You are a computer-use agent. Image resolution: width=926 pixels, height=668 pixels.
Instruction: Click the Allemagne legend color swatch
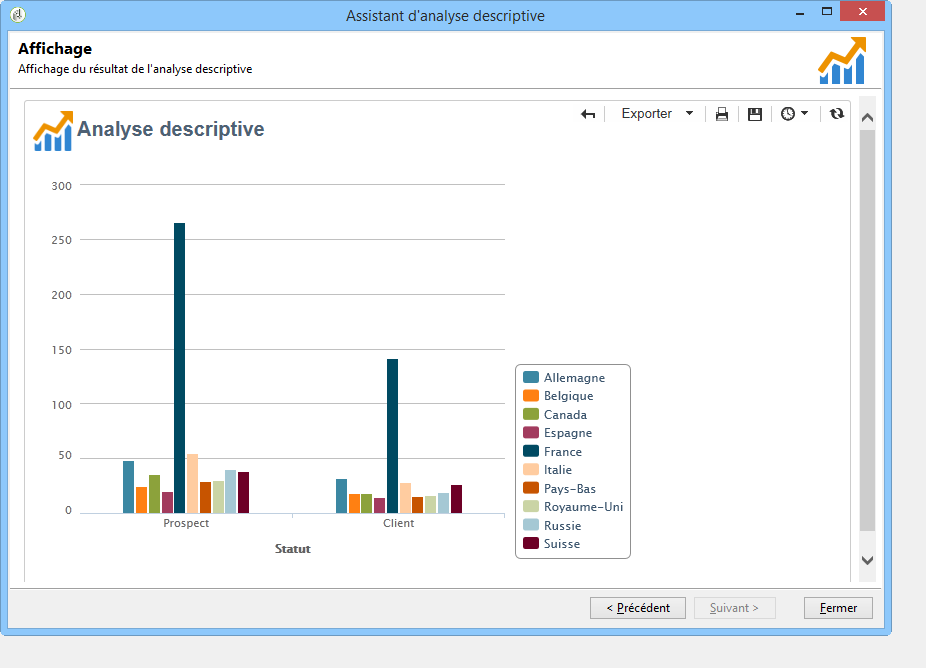click(x=531, y=377)
